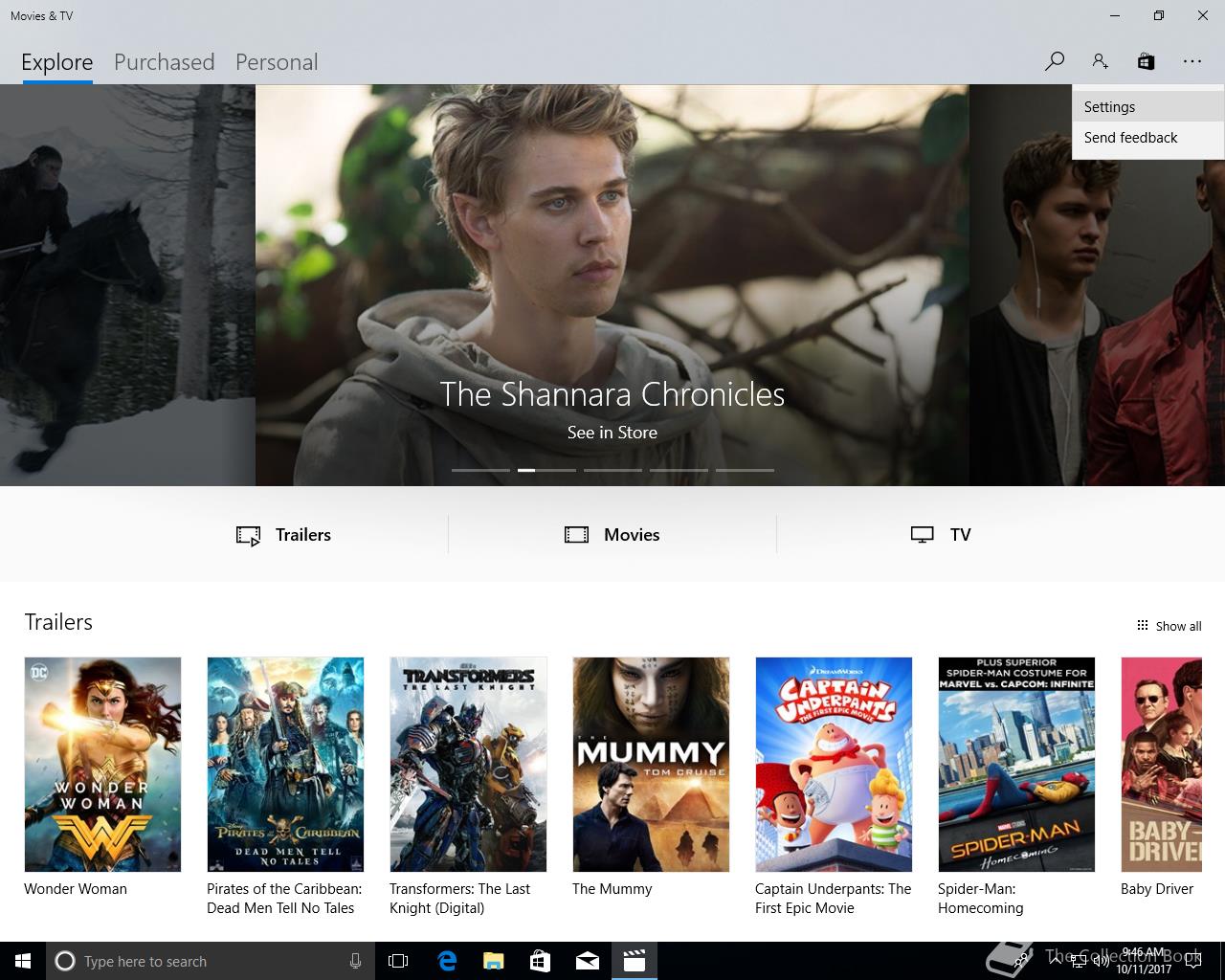Open the Store bag icon in header

(x=1146, y=61)
